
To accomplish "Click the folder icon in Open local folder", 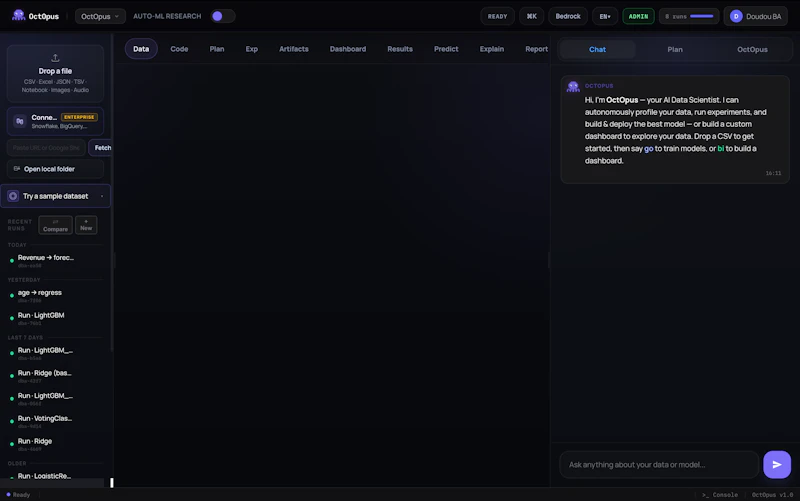I will point(17,169).
